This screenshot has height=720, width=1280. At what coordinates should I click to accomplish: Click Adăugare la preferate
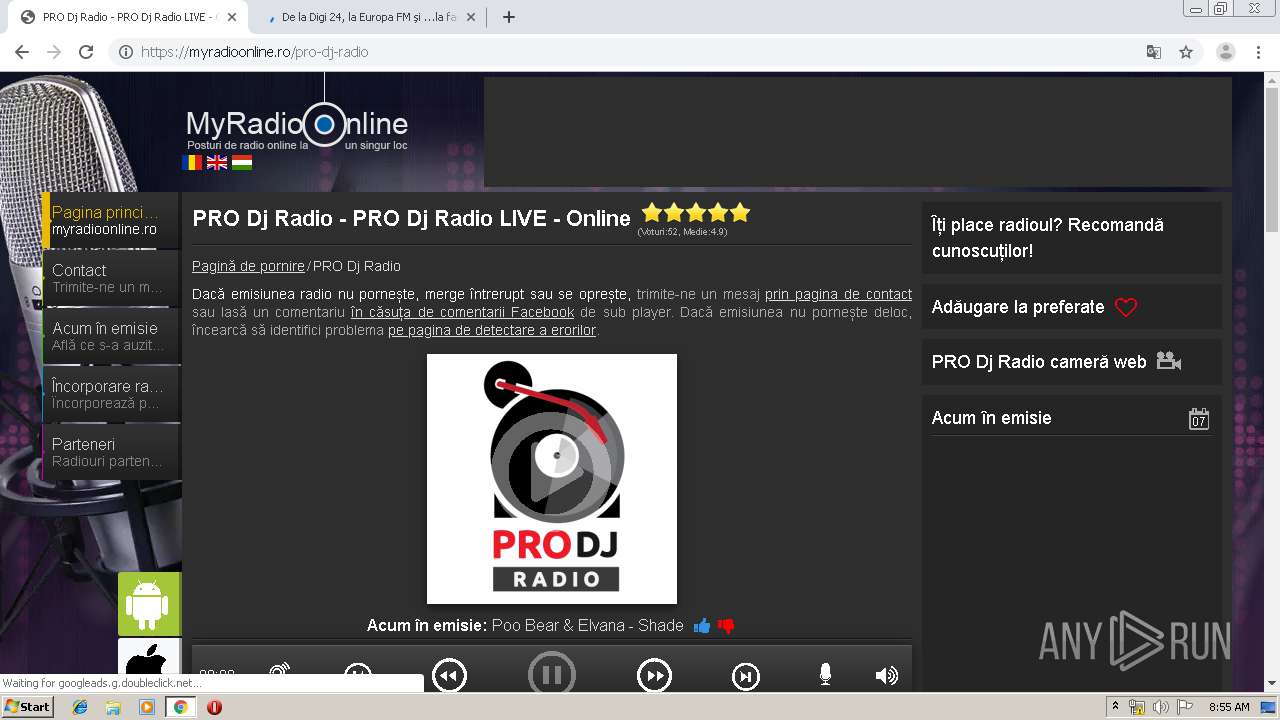click(1018, 307)
